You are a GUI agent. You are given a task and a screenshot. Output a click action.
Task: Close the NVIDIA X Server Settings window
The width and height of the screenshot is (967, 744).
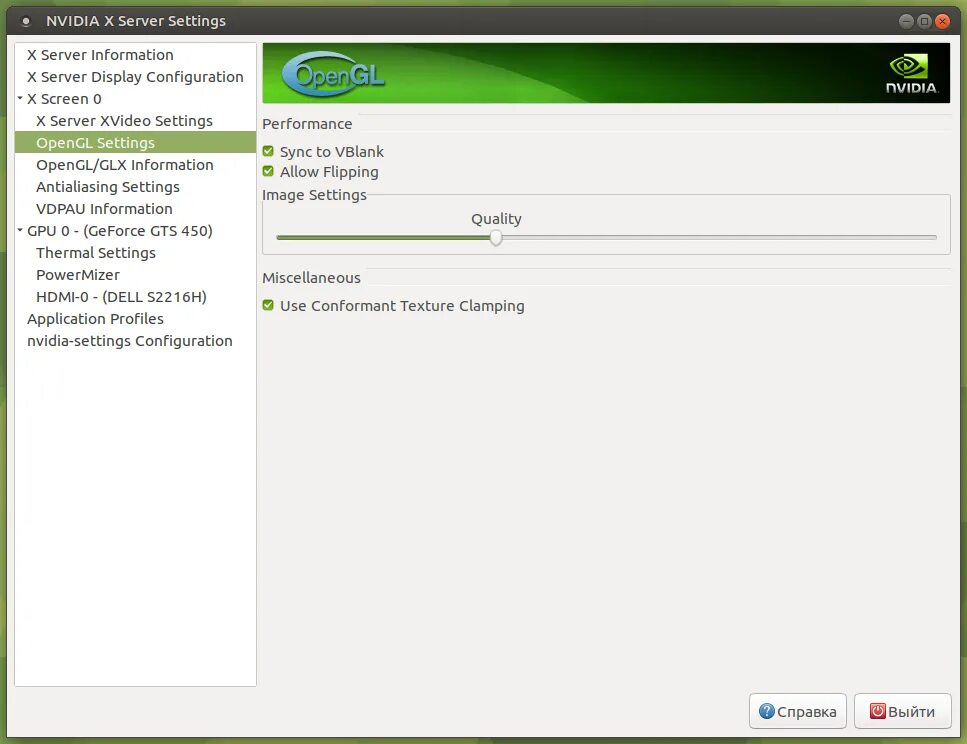pyautogui.click(x=942, y=22)
